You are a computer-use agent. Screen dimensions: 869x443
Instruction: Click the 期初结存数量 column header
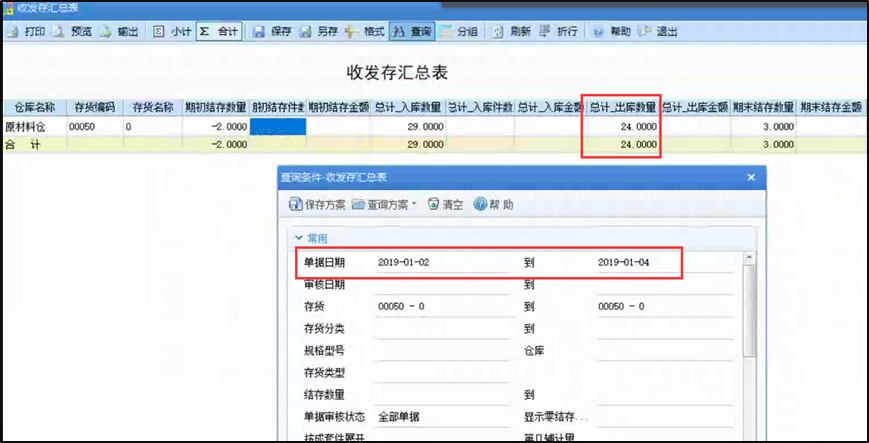(217, 106)
